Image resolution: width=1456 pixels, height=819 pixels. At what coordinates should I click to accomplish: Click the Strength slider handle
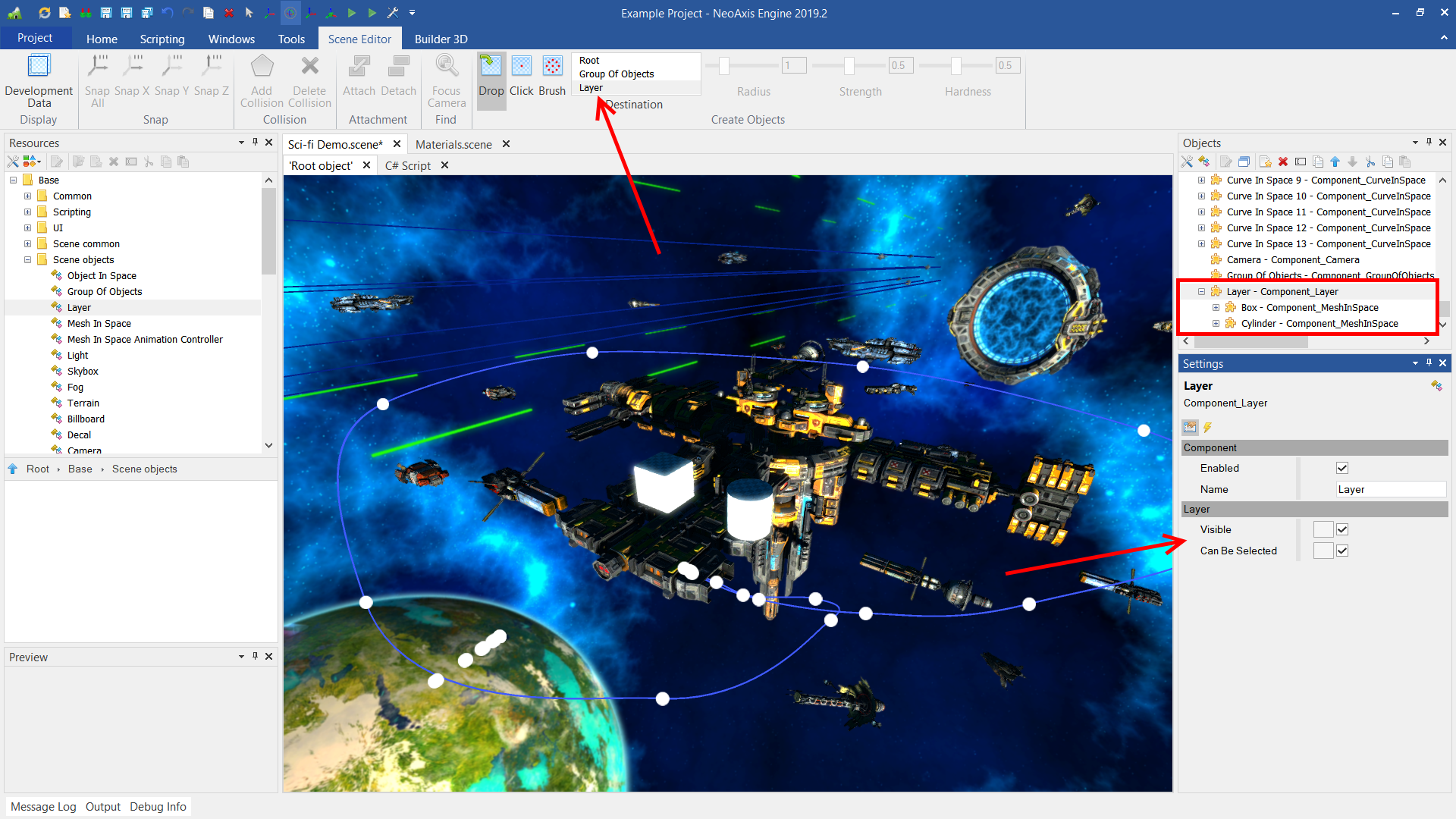tap(849, 66)
